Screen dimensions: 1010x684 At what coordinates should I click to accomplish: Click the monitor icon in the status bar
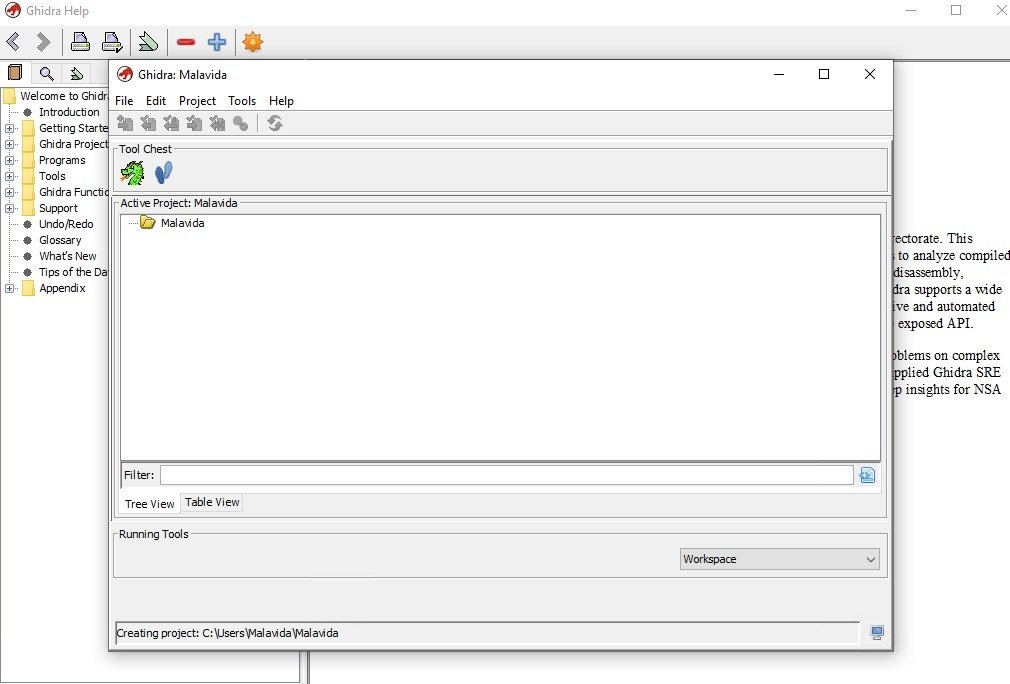tap(877, 632)
